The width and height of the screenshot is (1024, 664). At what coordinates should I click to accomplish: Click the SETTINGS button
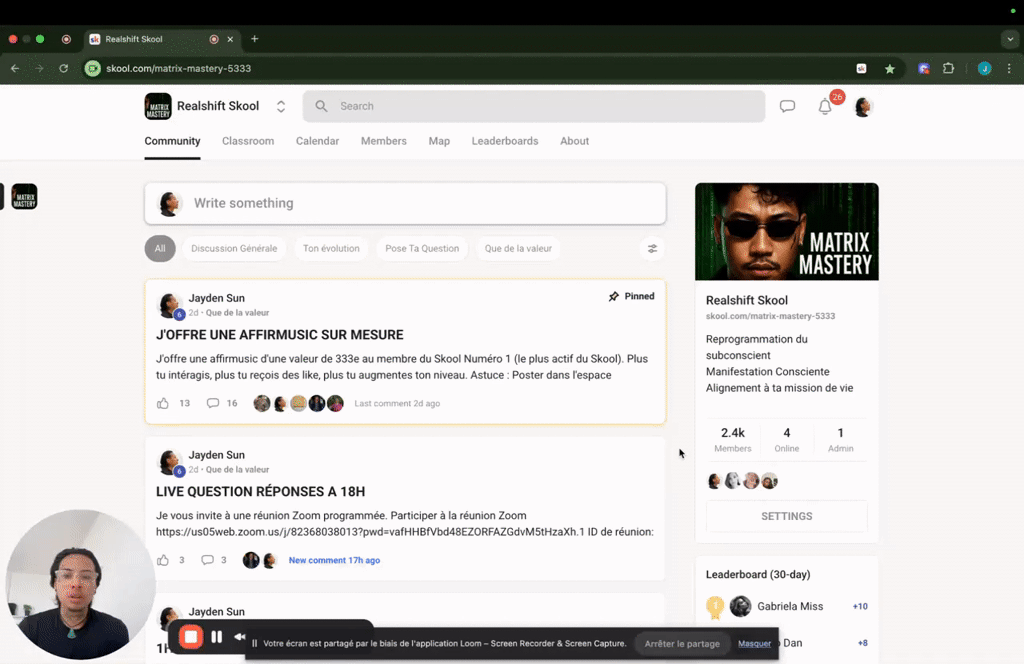(787, 516)
